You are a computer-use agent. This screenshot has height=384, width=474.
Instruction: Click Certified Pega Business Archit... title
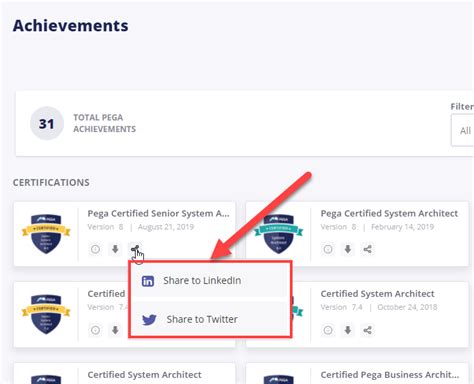point(390,375)
